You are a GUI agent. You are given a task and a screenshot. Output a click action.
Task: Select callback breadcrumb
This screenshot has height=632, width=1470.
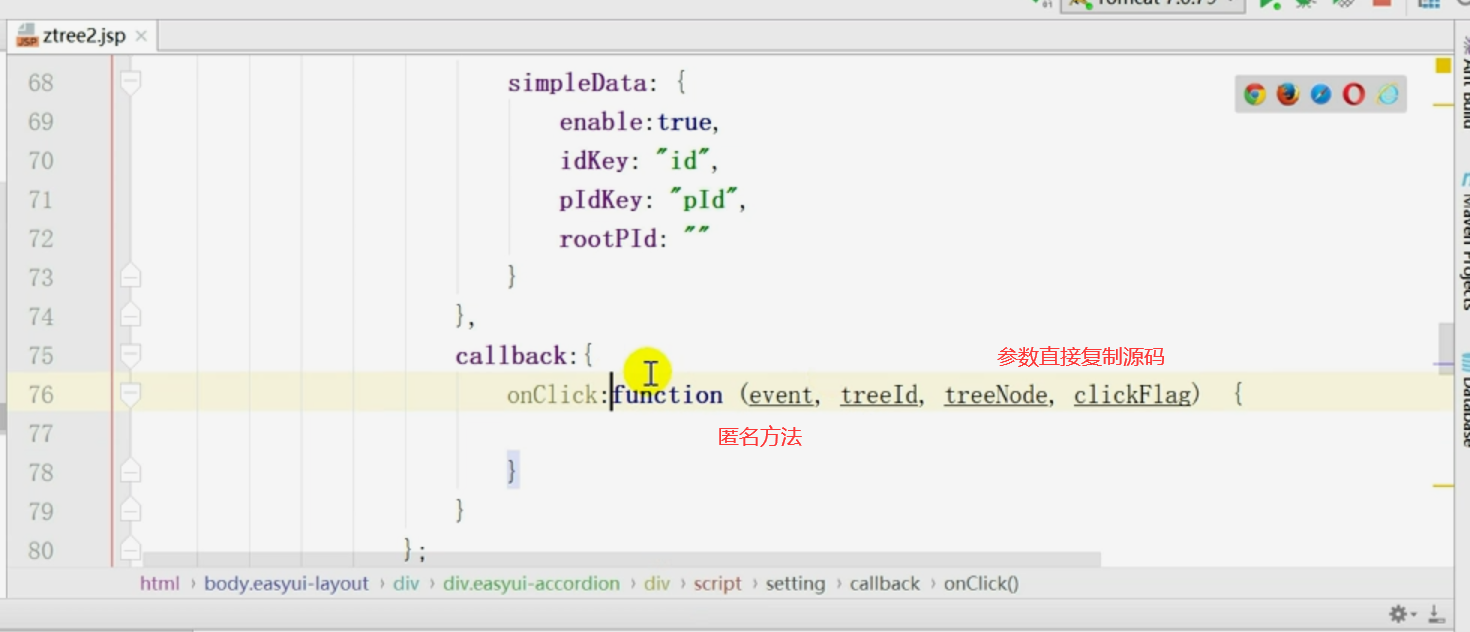pos(885,584)
